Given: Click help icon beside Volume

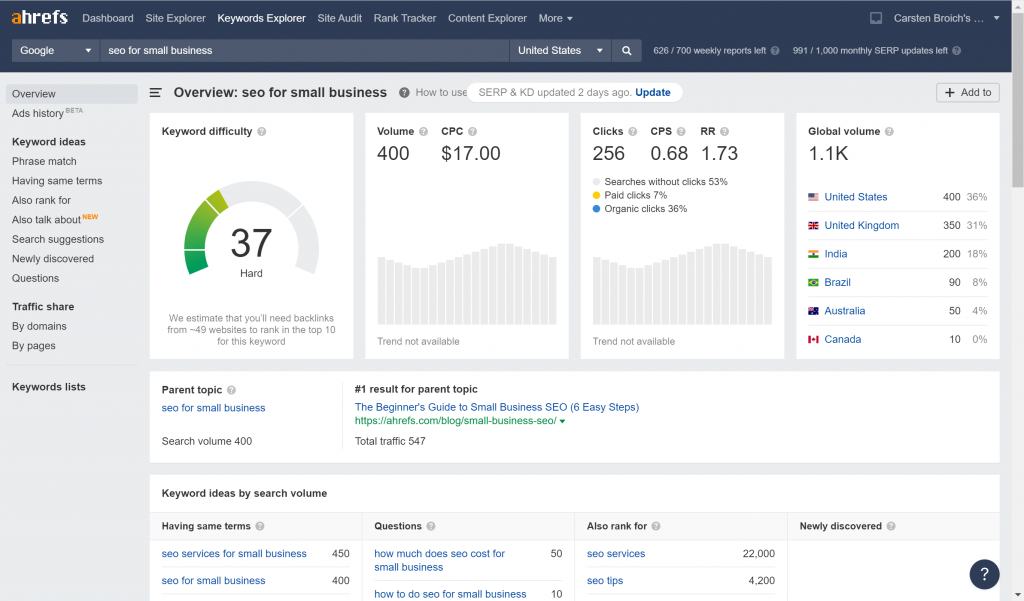Looking at the screenshot, I should (x=423, y=131).
